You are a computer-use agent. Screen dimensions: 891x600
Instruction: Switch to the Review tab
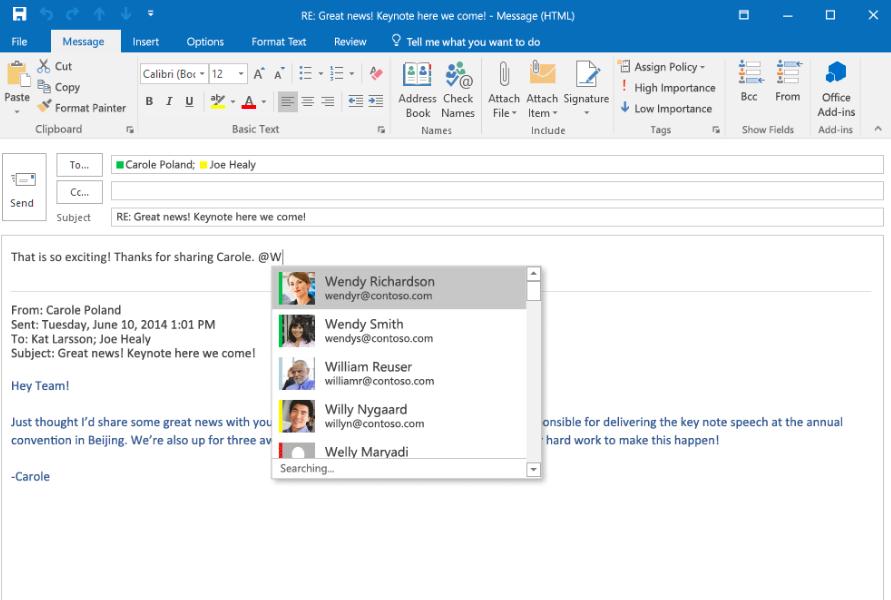[x=350, y=41]
